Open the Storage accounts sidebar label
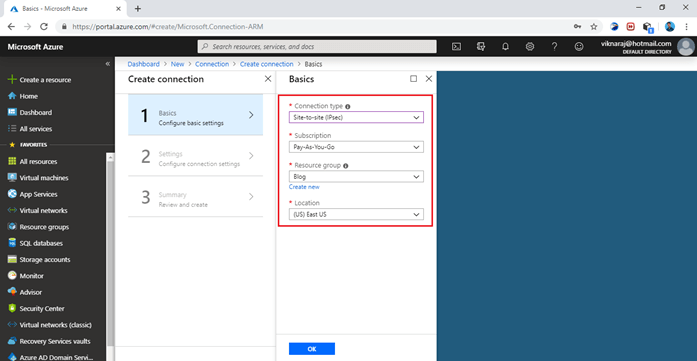 [x=45, y=260]
